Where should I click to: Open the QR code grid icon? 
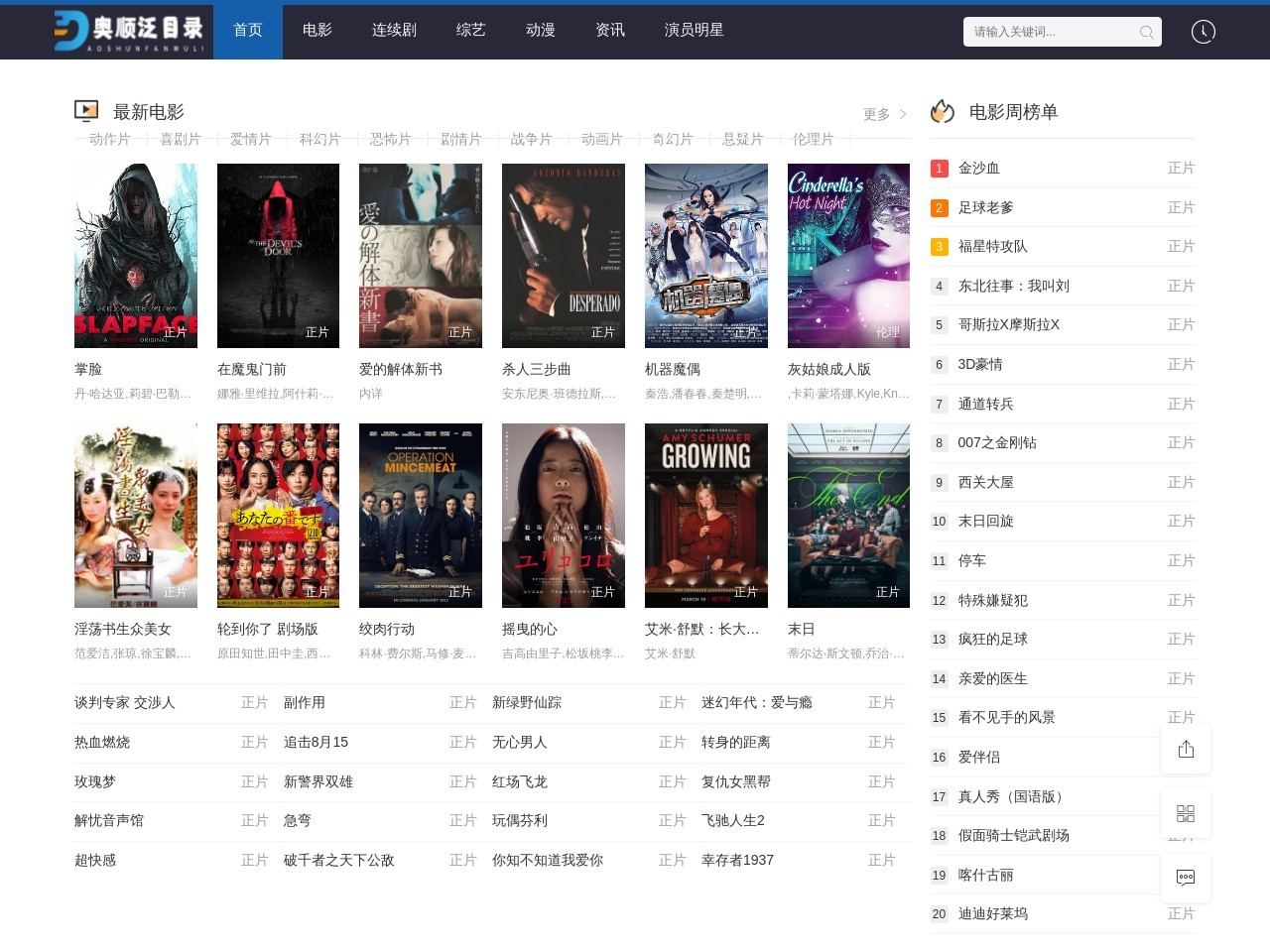pos(1186,813)
